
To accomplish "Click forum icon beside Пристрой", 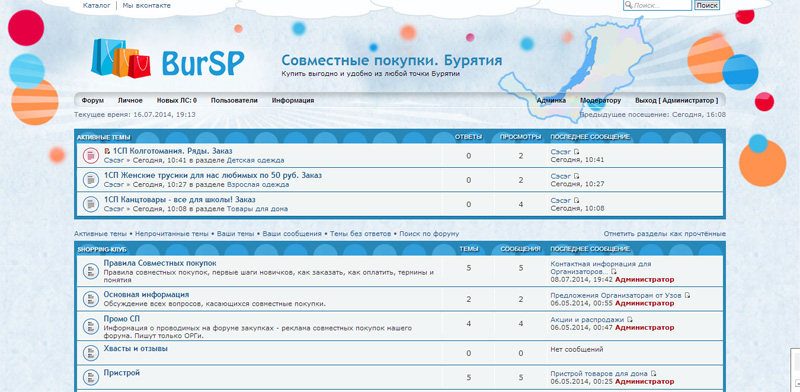I will tap(91, 377).
